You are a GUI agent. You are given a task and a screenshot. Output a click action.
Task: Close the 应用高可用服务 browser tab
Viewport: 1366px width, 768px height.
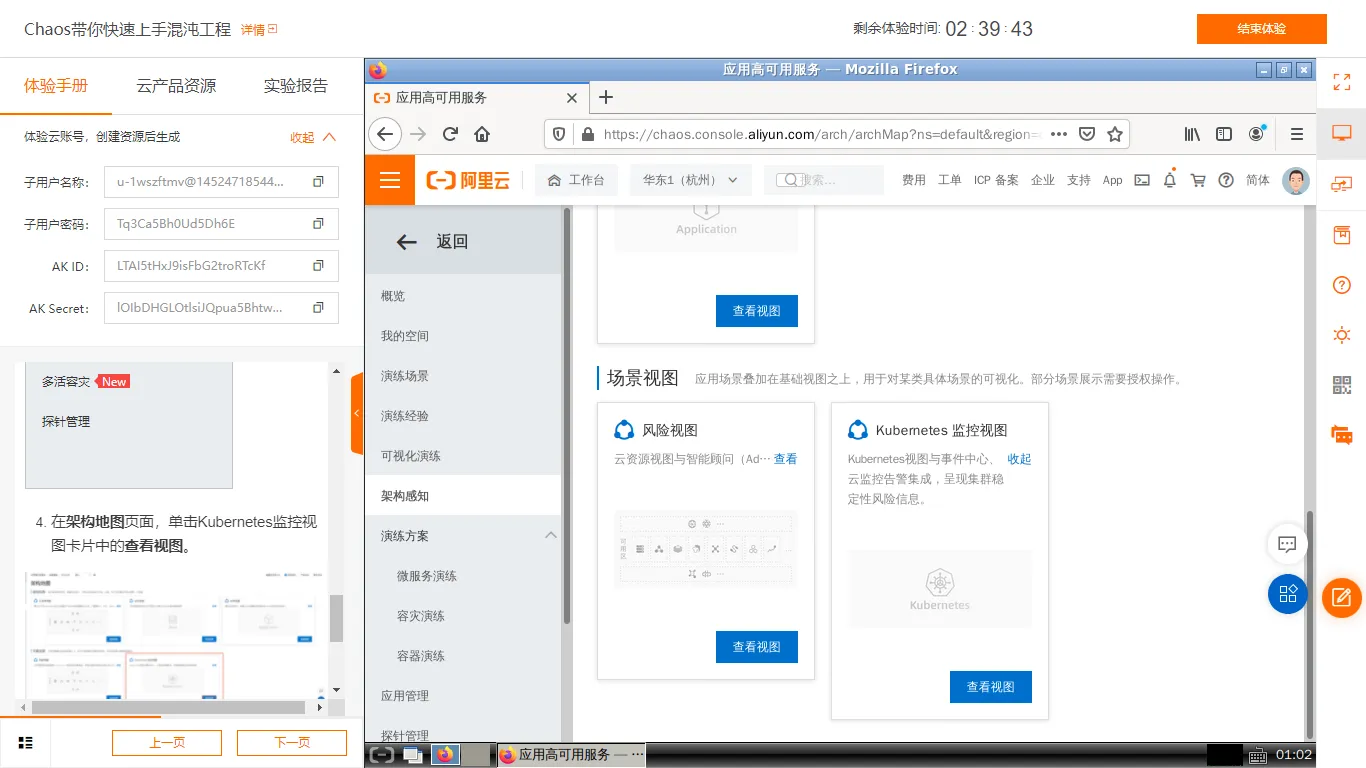(572, 98)
